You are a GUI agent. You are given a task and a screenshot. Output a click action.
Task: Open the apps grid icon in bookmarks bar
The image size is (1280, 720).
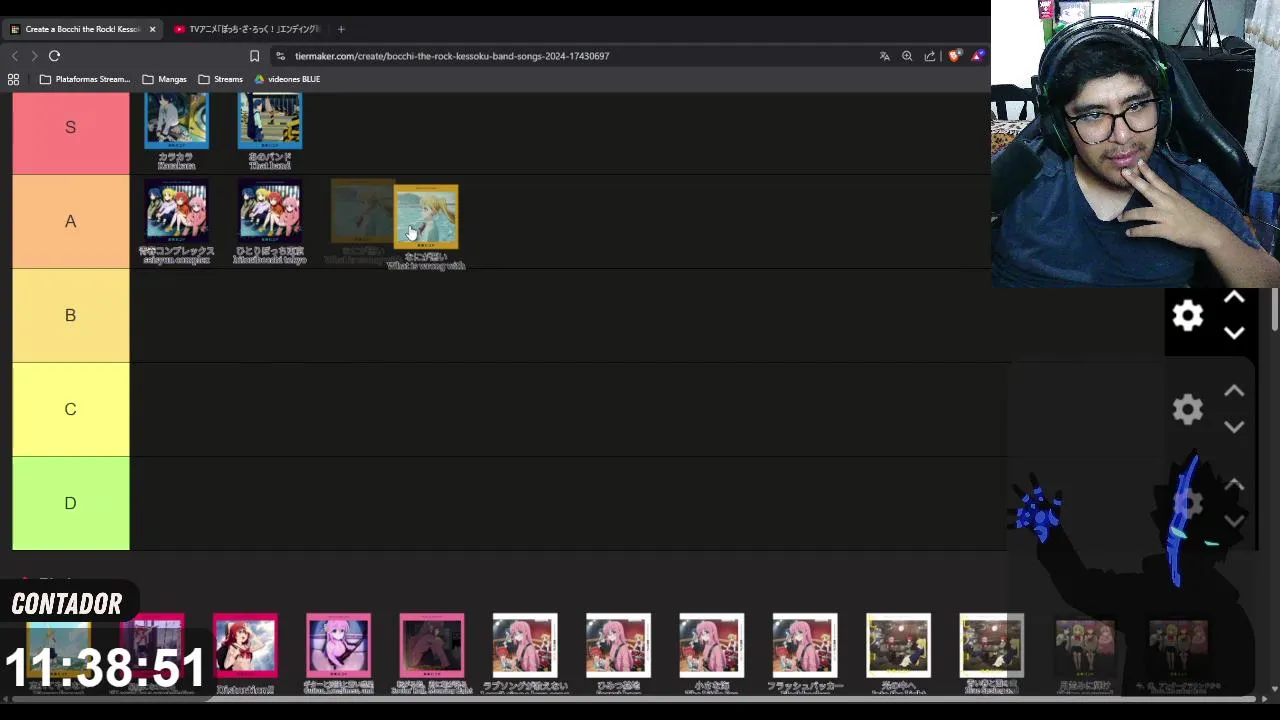pyautogui.click(x=13, y=79)
